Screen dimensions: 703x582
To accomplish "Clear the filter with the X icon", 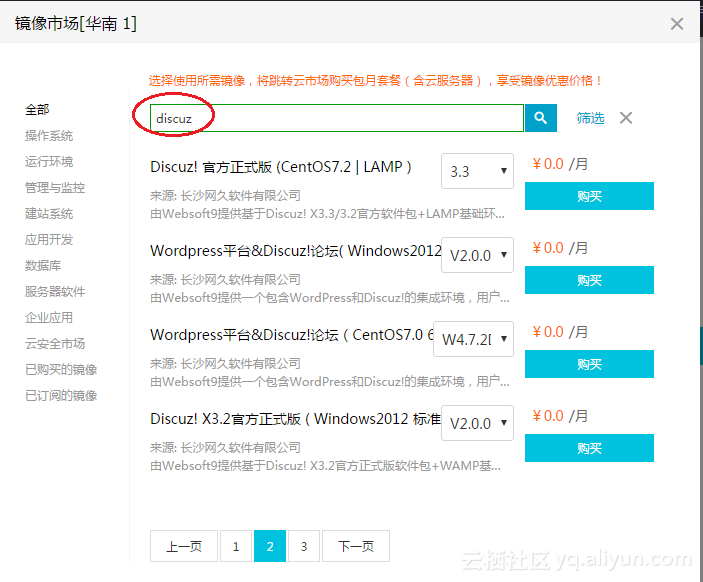I will point(626,118).
